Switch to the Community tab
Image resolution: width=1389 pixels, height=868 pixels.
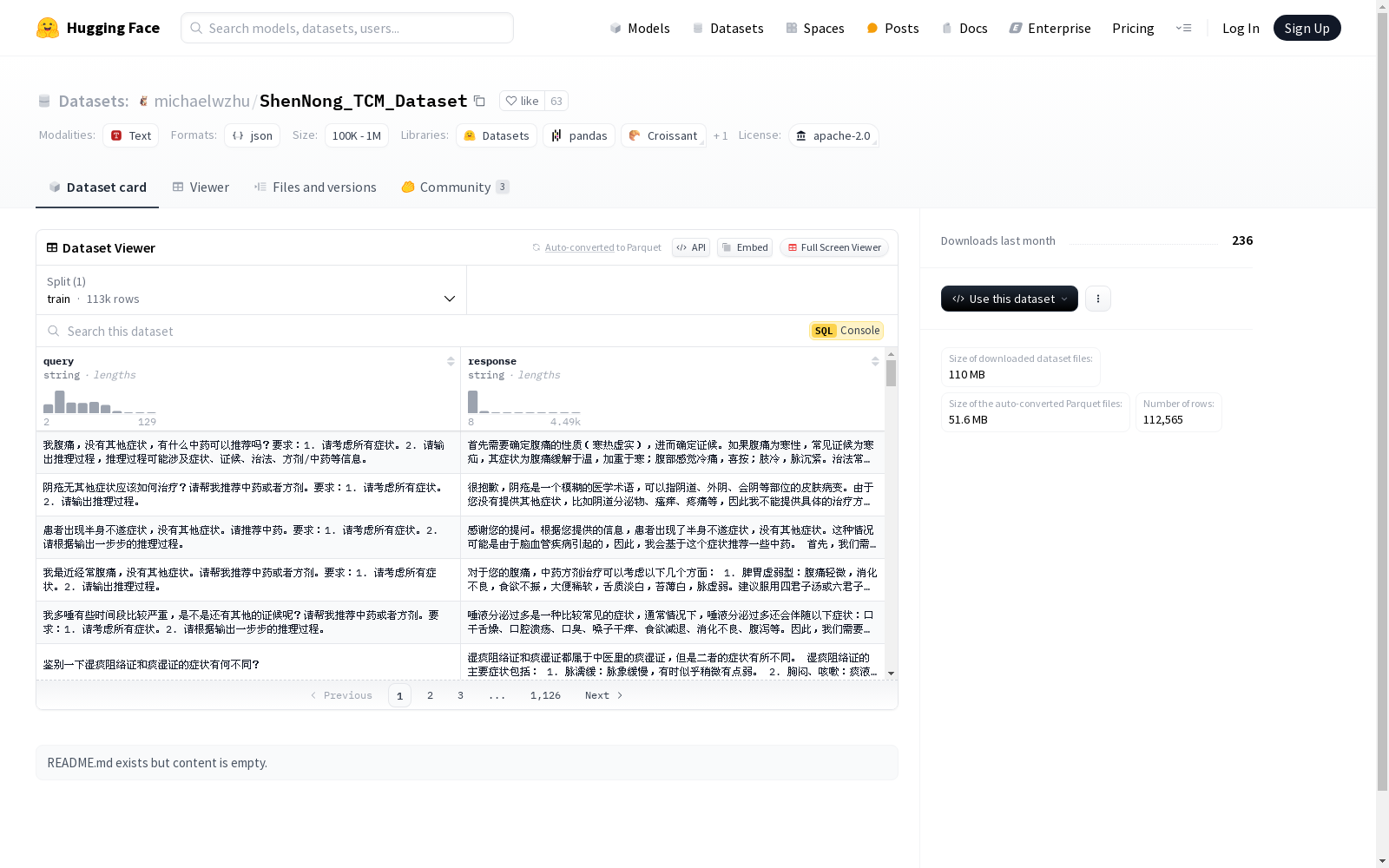[x=455, y=187]
